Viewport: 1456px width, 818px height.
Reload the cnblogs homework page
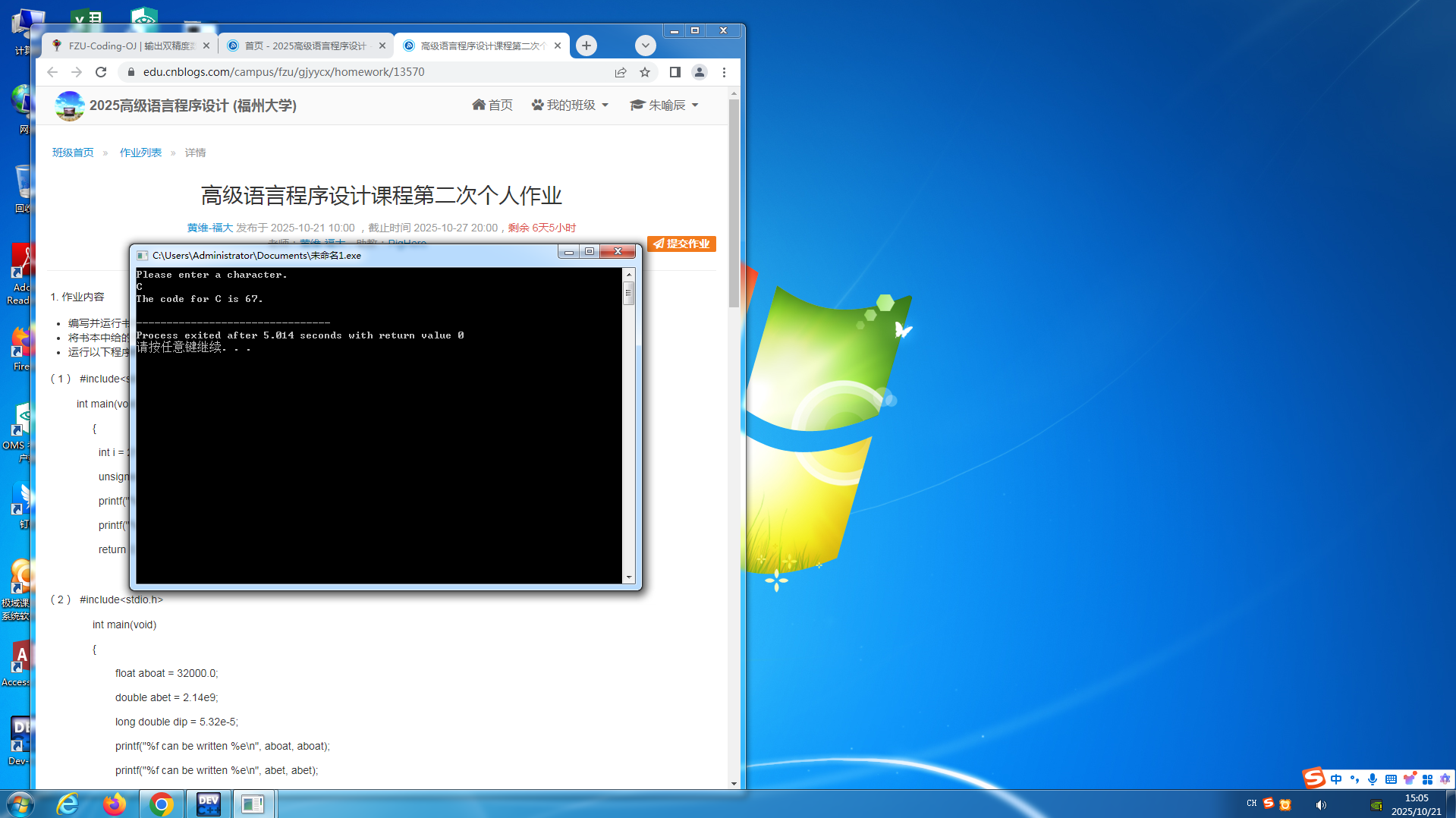pyautogui.click(x=101, y=72)
